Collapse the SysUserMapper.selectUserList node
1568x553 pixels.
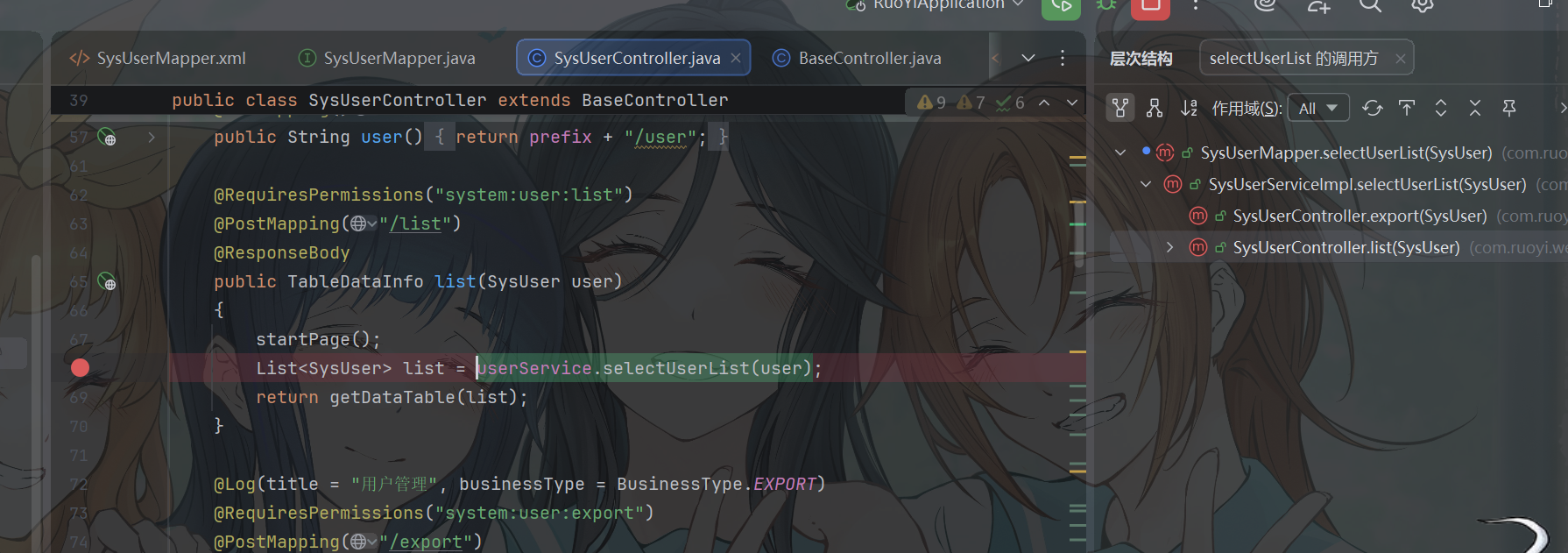pyautogui.click(x=1120, y=152)
